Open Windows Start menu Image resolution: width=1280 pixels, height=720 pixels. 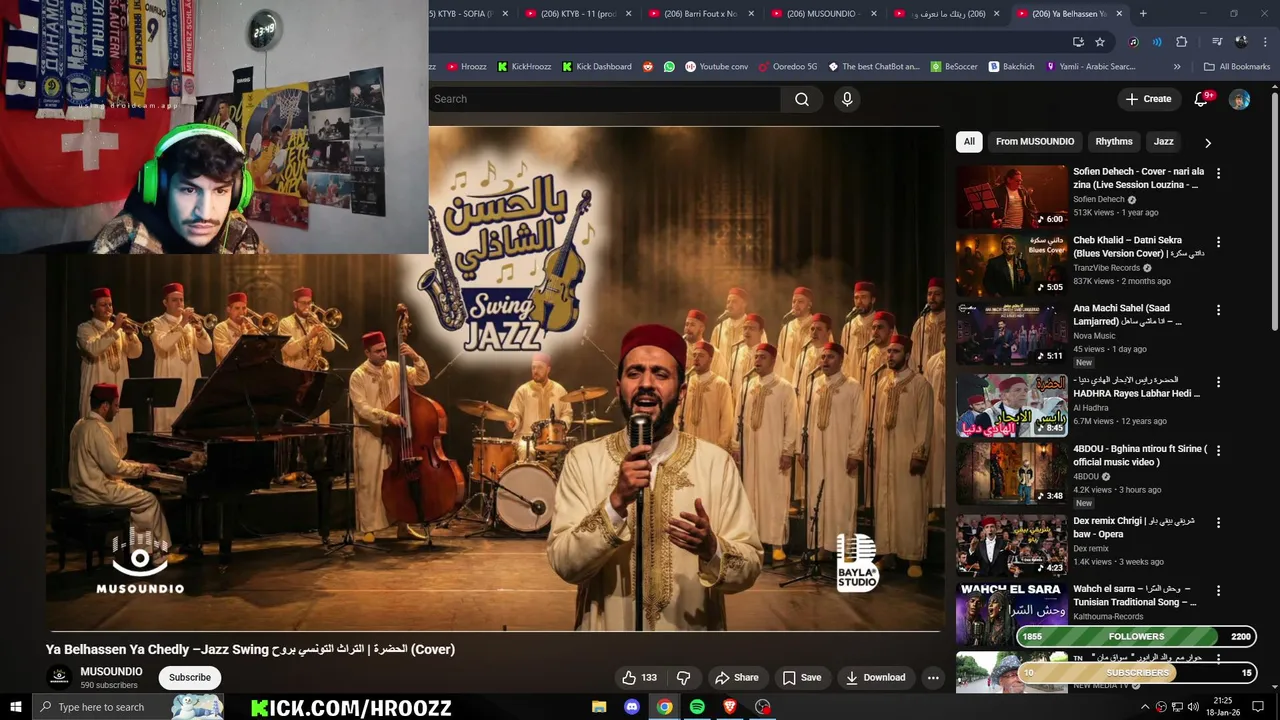[16, 707]
